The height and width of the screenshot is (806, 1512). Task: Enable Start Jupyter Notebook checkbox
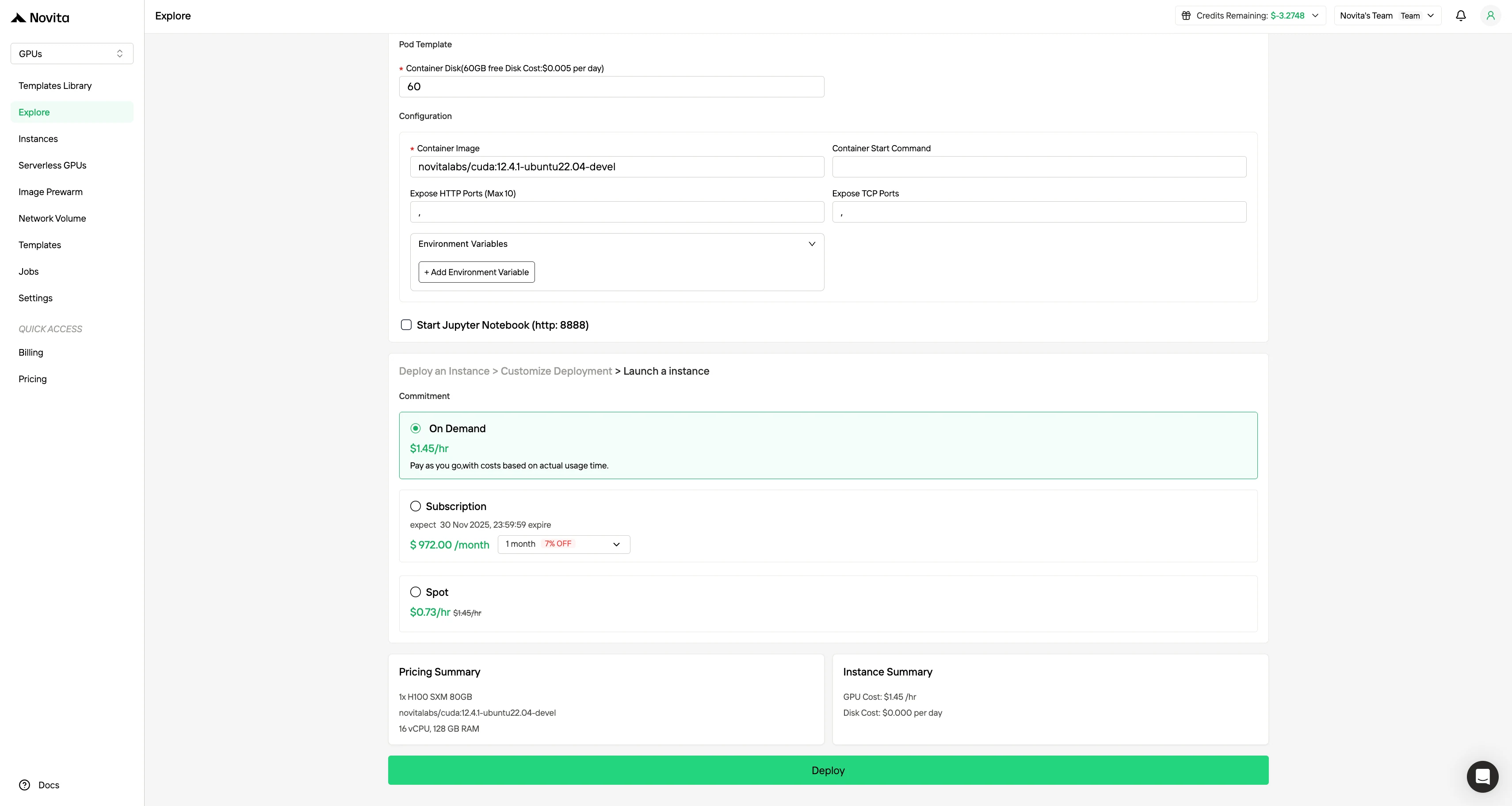[406, 325]
